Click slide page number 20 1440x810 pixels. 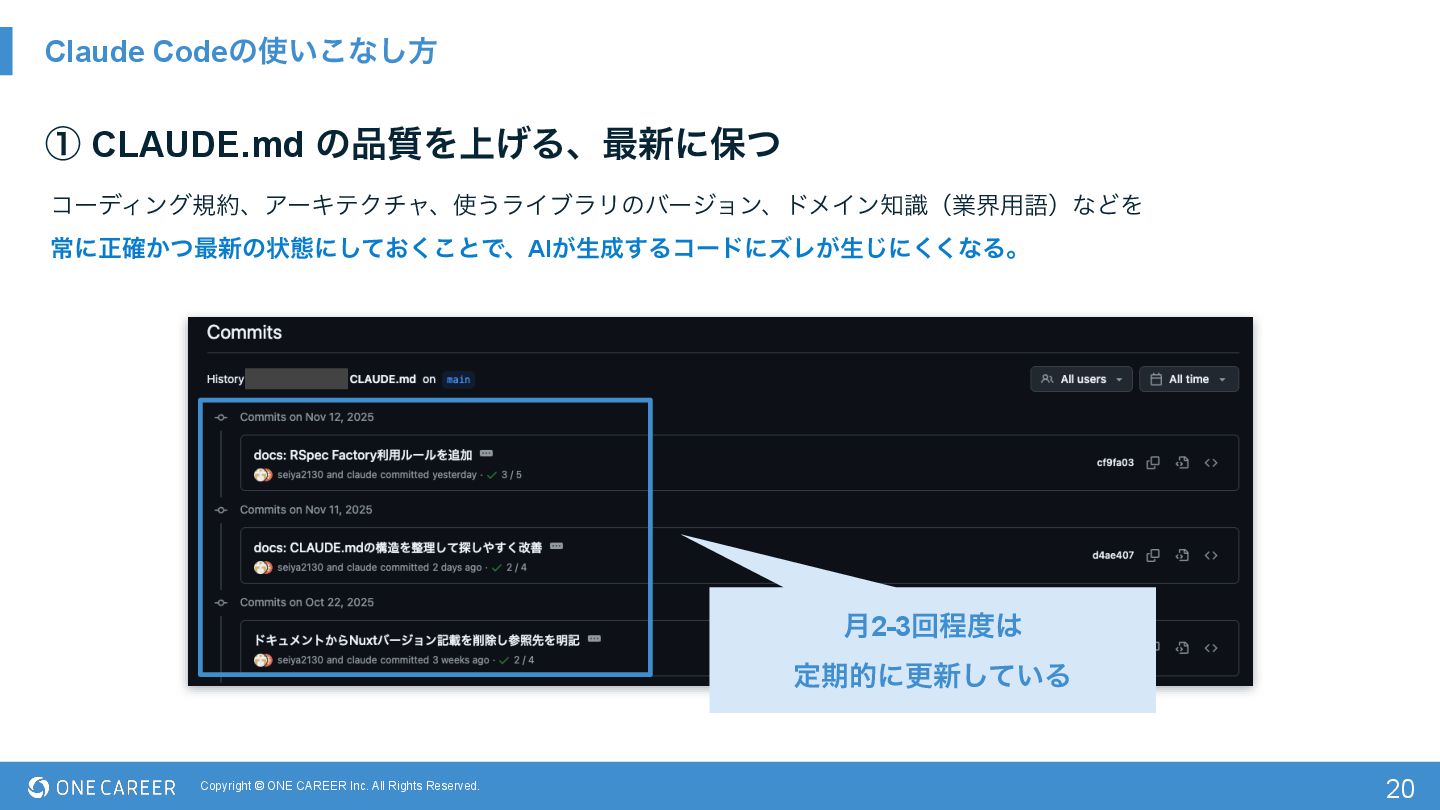1400,788
